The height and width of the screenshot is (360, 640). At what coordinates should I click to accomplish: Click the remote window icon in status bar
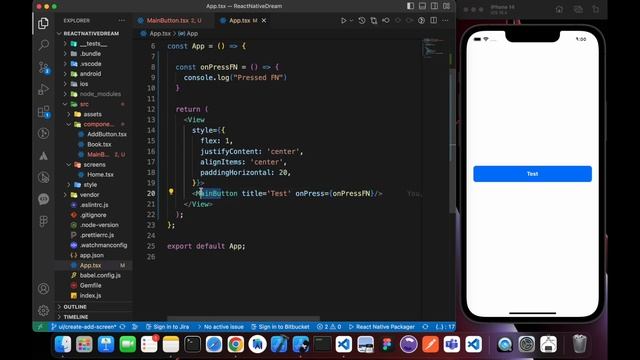40,327
